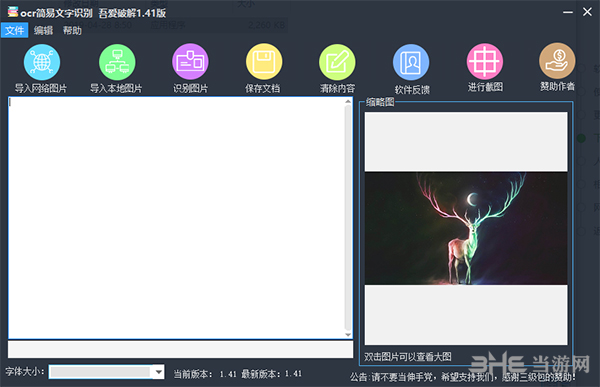
Task: Click the app logo in title bar
Action: click(13, 12)
